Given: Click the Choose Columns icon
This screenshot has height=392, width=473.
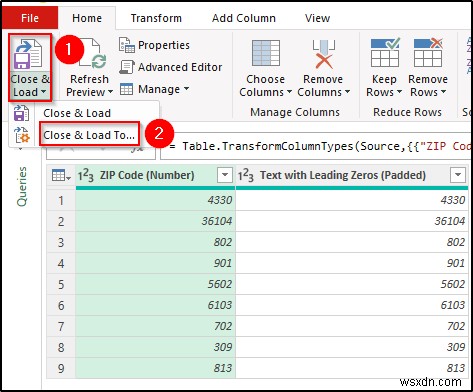Looking at the screenshot, I should coord(266,53).
